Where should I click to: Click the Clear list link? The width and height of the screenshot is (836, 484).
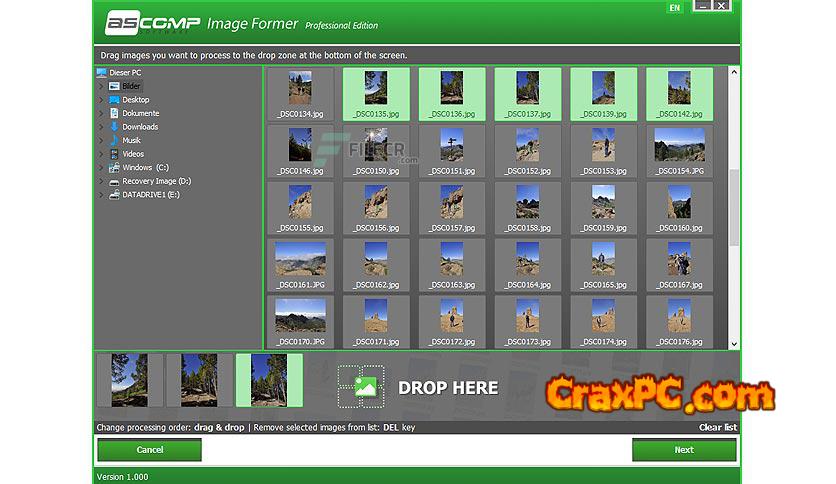click(x=718, y=427)
